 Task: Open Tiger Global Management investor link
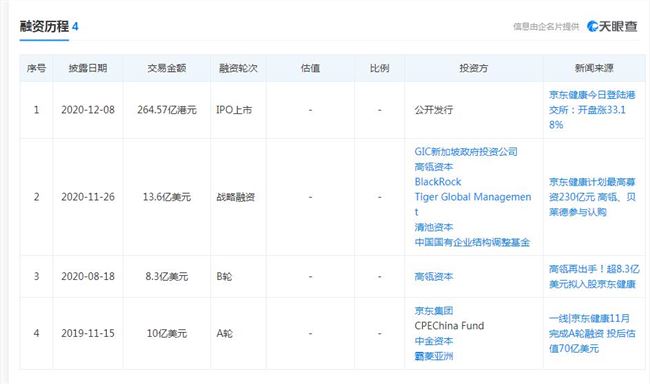click(473, 204)
